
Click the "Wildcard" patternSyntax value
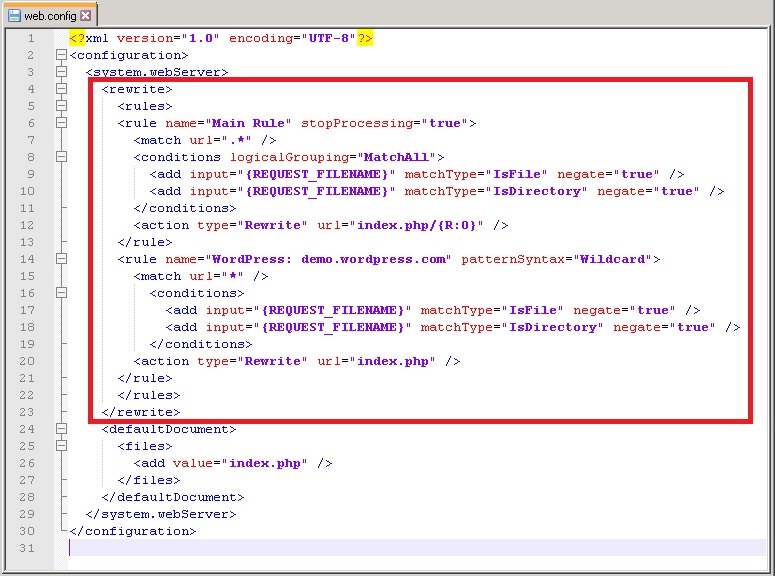[x=612, y=259]
